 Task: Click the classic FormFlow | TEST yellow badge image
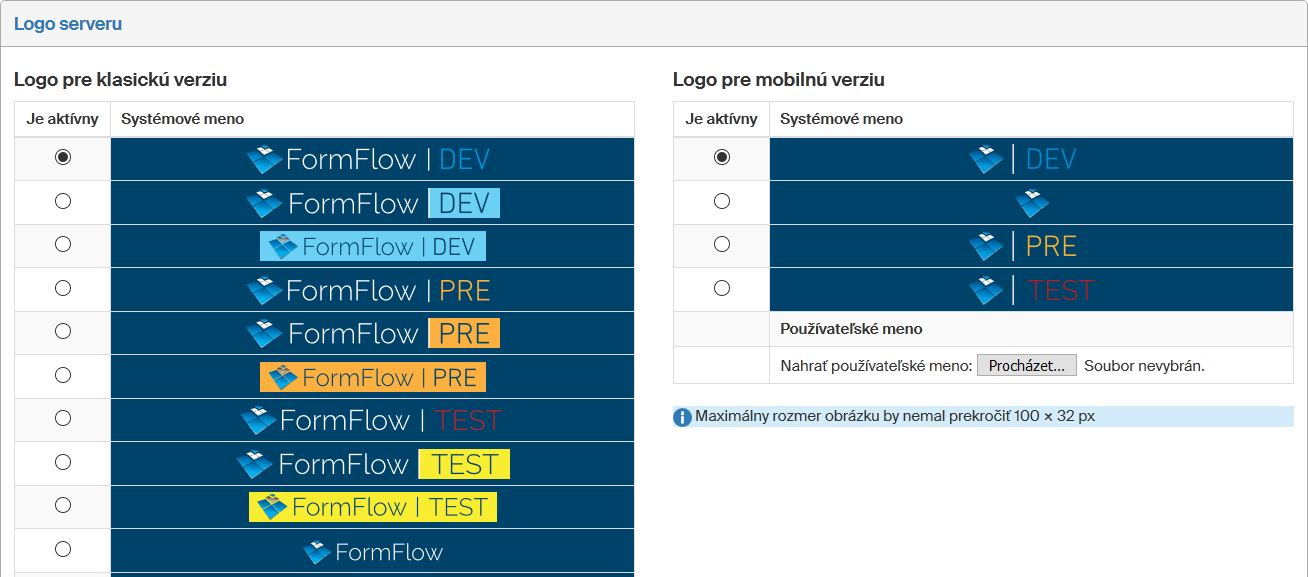coord(373,464)
